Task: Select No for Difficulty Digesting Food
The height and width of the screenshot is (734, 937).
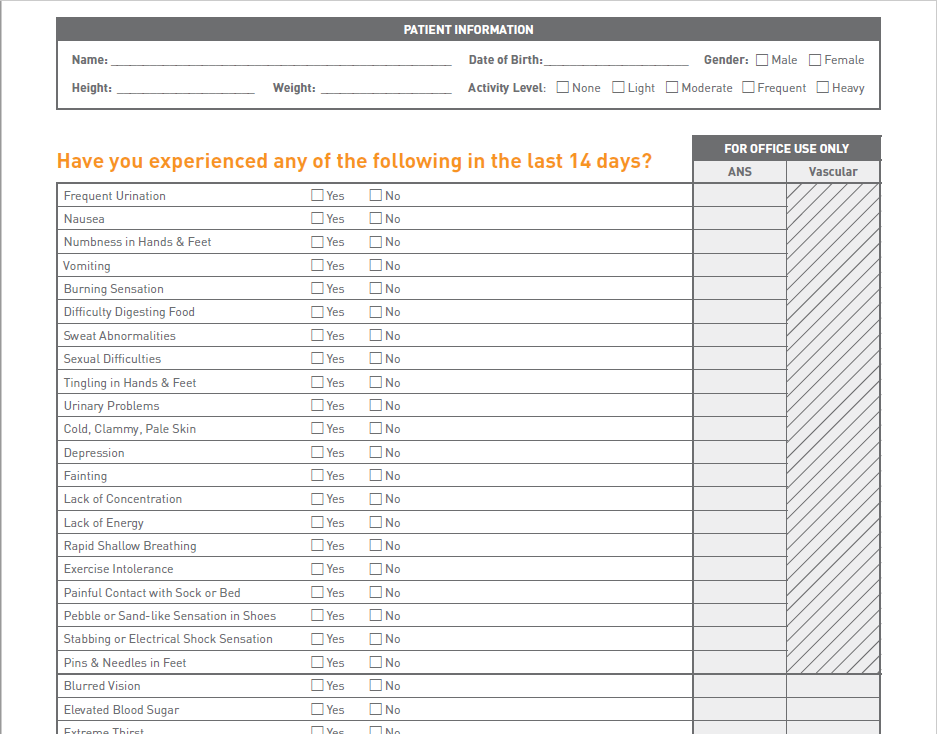Action: click(x=376, y=311)
